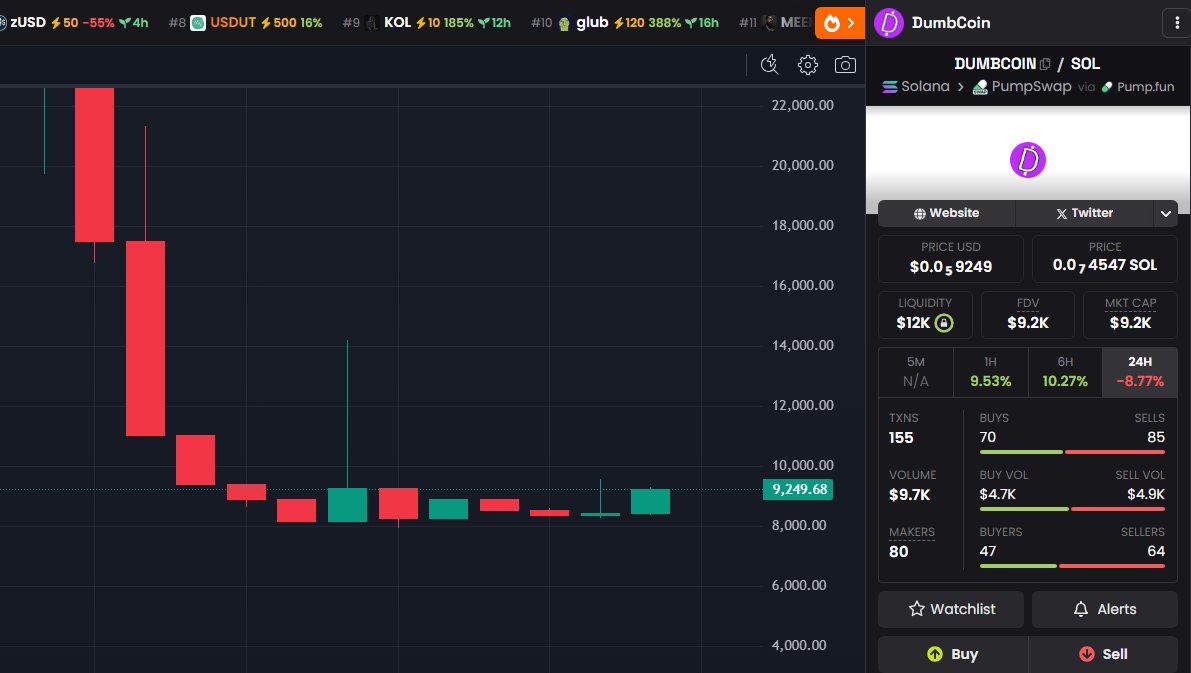Screen dimensions: 1191x673
Task: Click the PRICE USD box showing $0.0₅9249
Action: [951, 259]
